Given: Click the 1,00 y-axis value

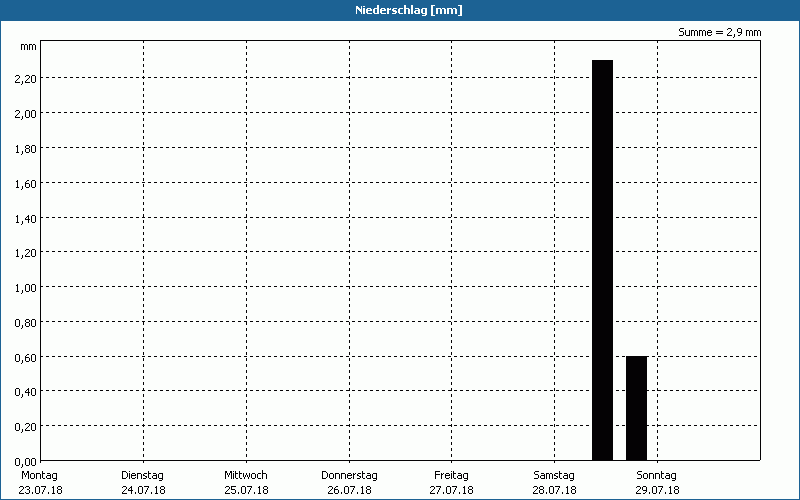Looking at the screenshot, I should (x=26, y=288).
